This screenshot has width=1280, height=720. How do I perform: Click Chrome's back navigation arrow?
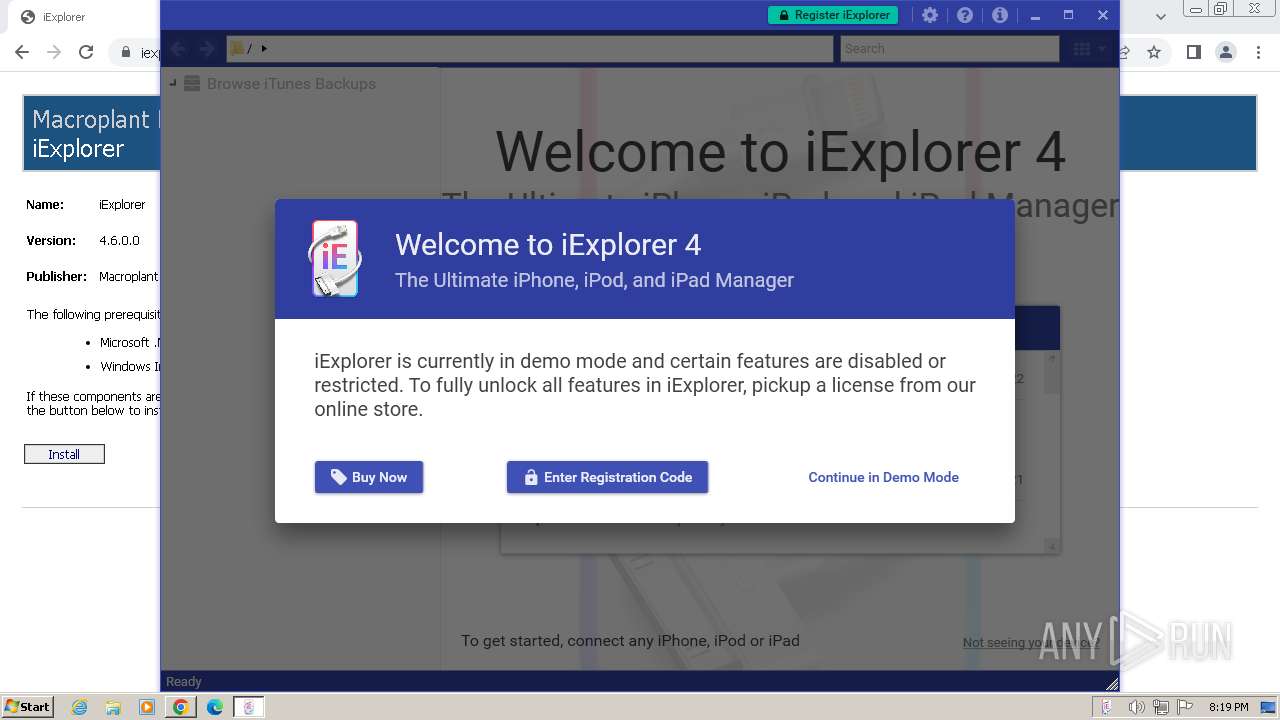coord(22,52)
